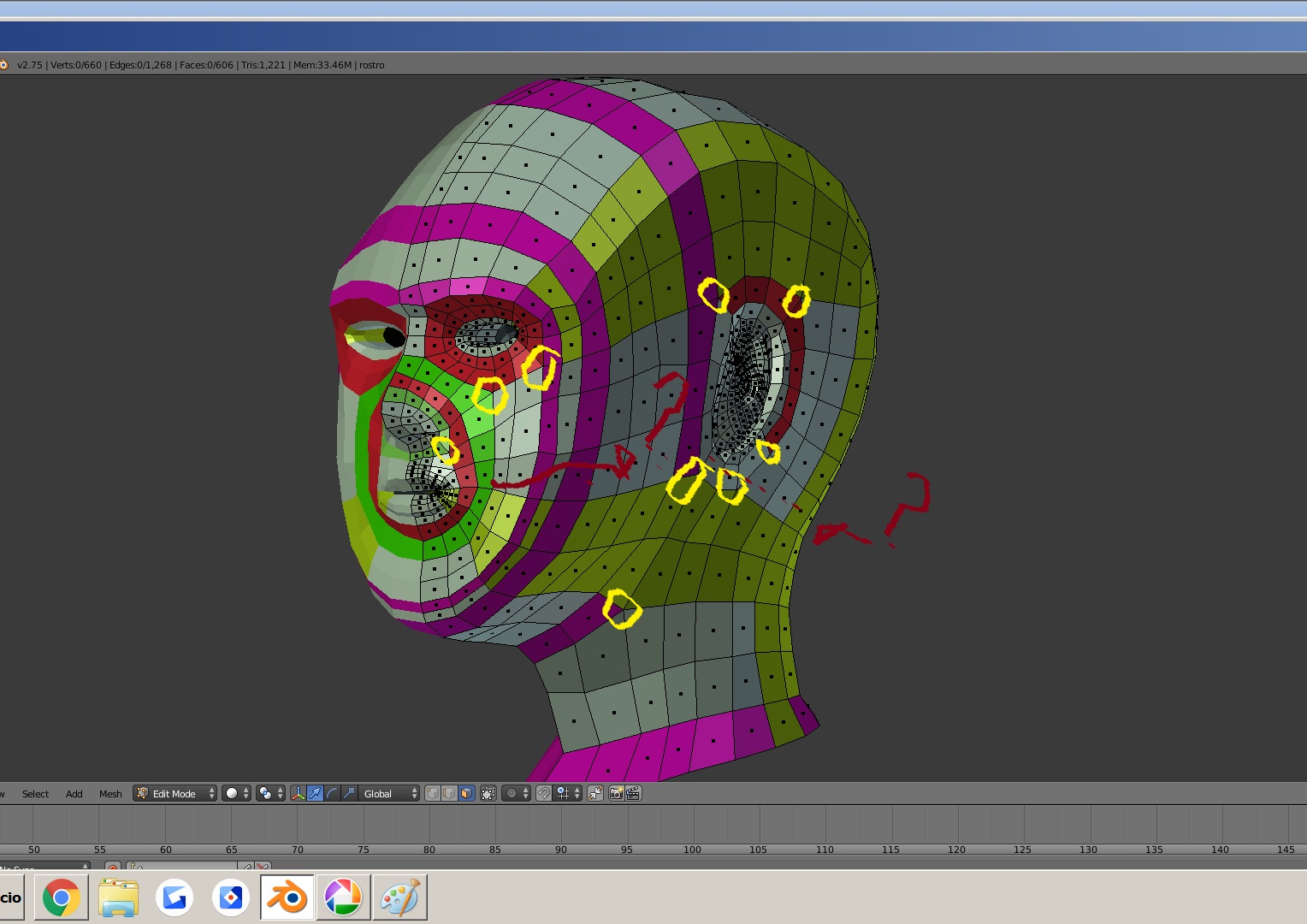Click the Add menu button
Screen dimensions: 1307x924
(74, 793)
